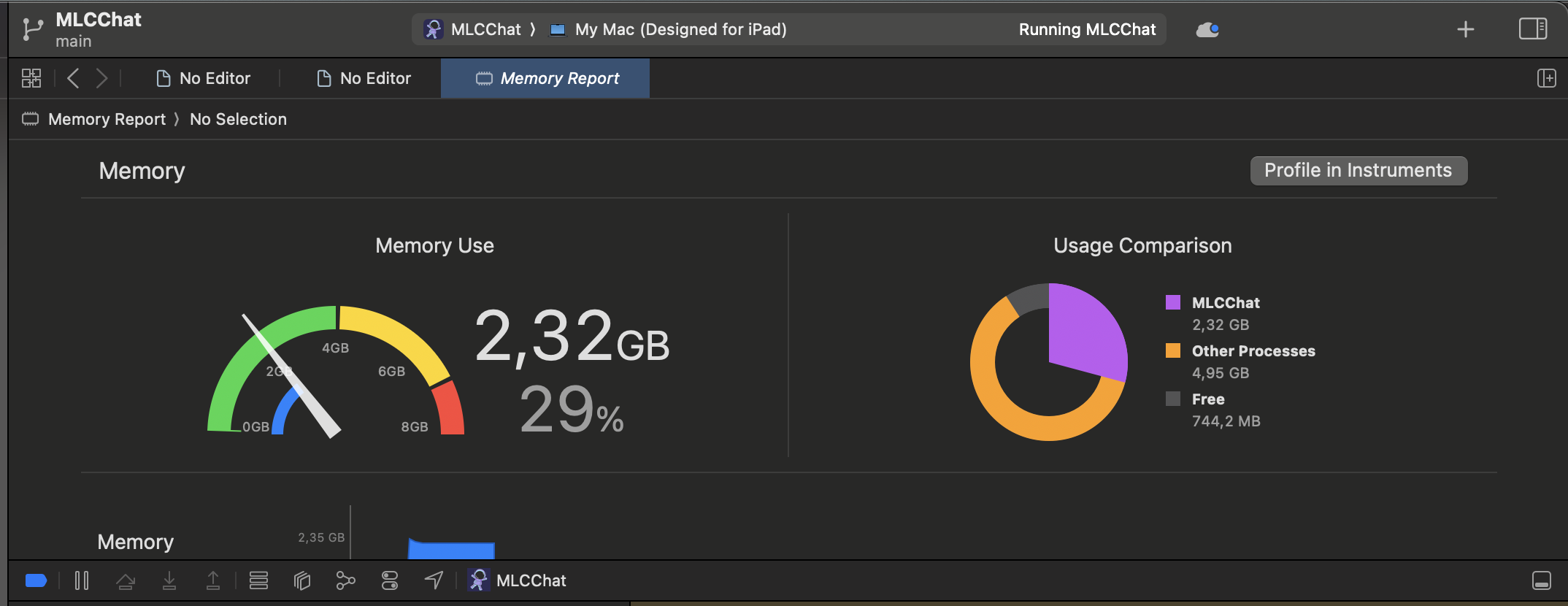Screen dimensions: 1568x606
Task: Click the plus button in the toolbar
Action: pos(1465,29)
